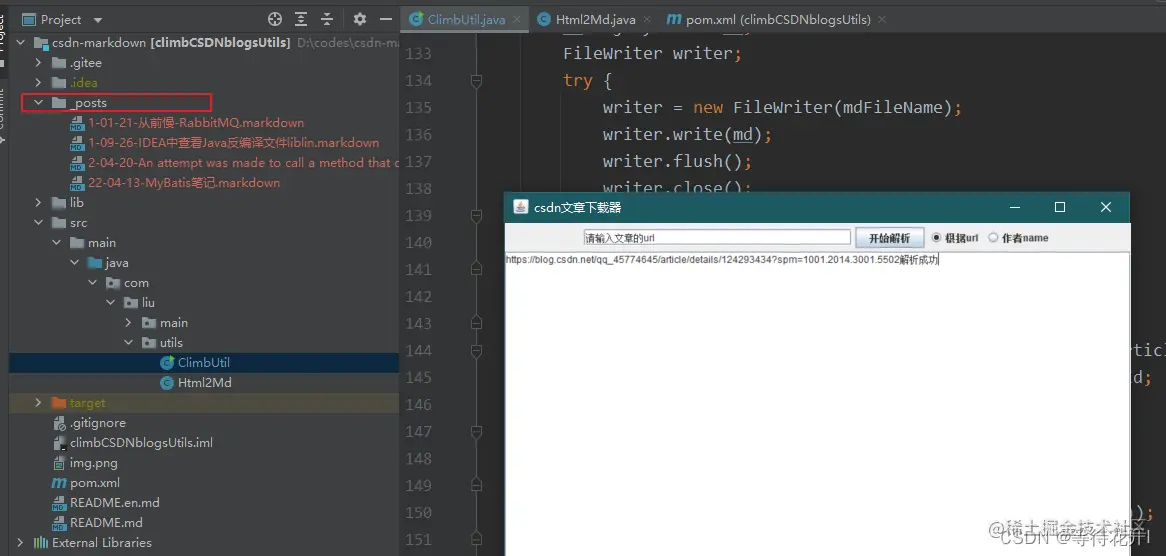Screen dimensions: 1166x556
Task: Select IDEA中查看Java反编译文件liblin.markdown file
Action: [233, 143]
